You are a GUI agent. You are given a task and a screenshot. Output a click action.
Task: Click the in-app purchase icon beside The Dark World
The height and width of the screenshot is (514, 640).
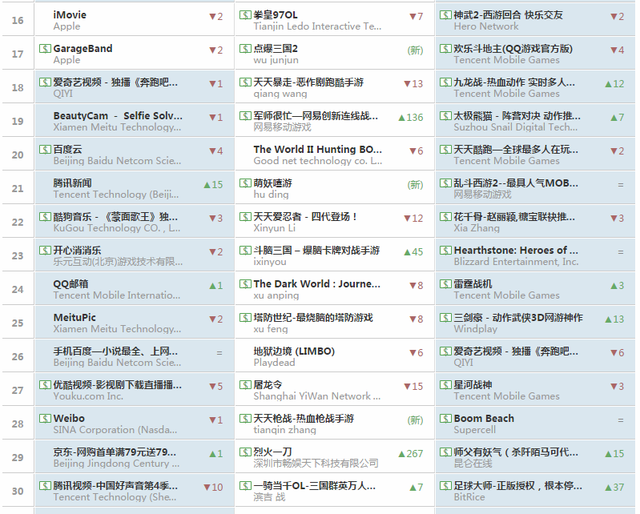pyautogui.click(x=245, y=284)
